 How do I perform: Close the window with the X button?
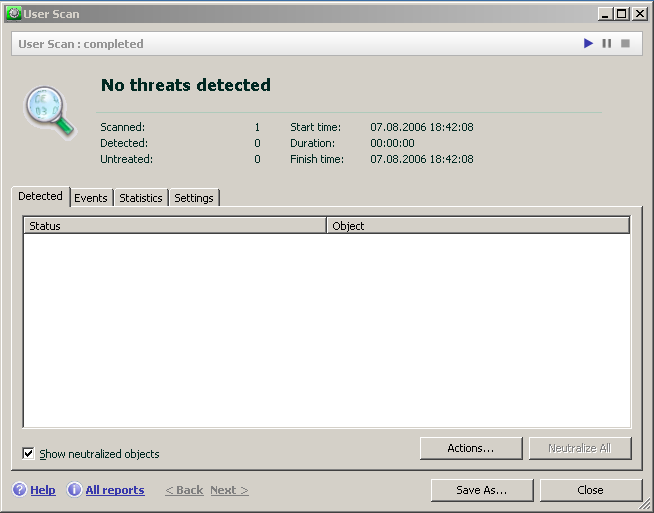(x=639, y=14)
